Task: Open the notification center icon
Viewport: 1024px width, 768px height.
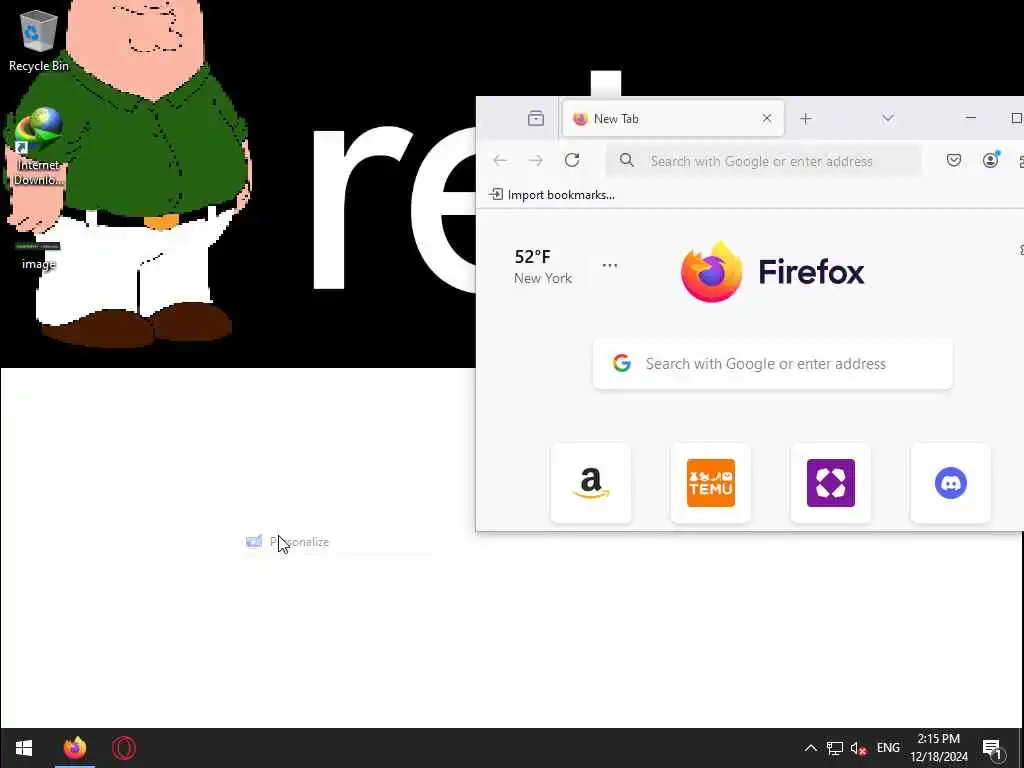Action: click(992, 748)
